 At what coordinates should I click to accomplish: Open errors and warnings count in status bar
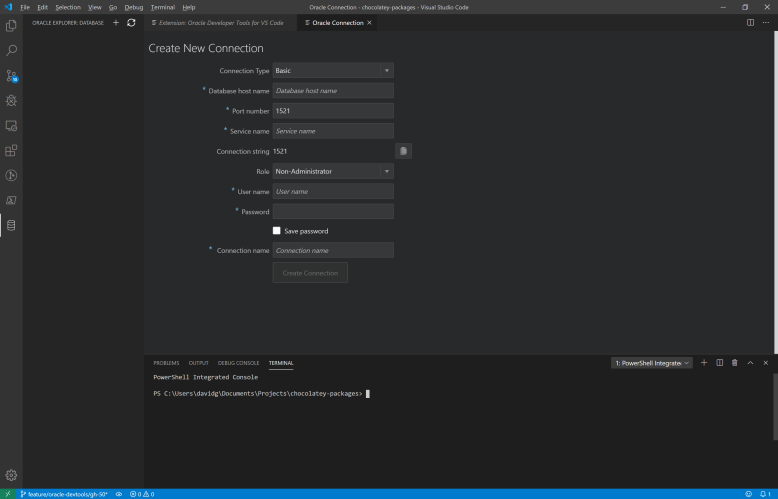tap(142, 494)
